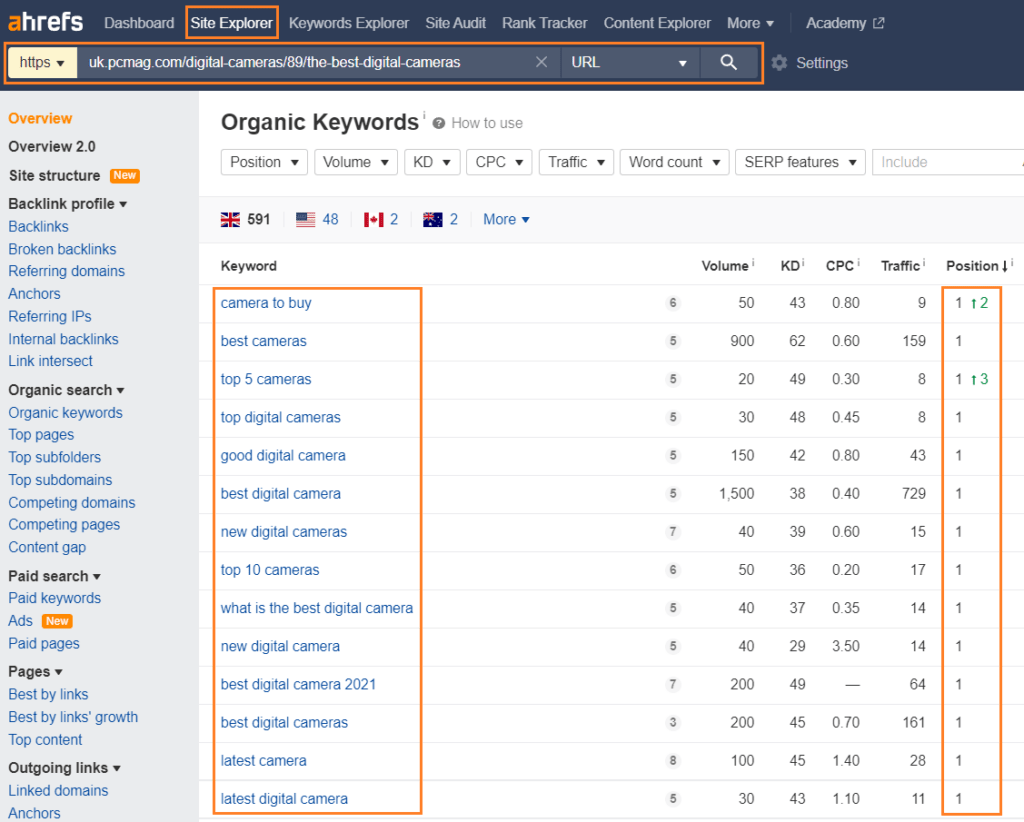
Task: Open the Volume filter dropdown
Action: (x=355, y=162)
